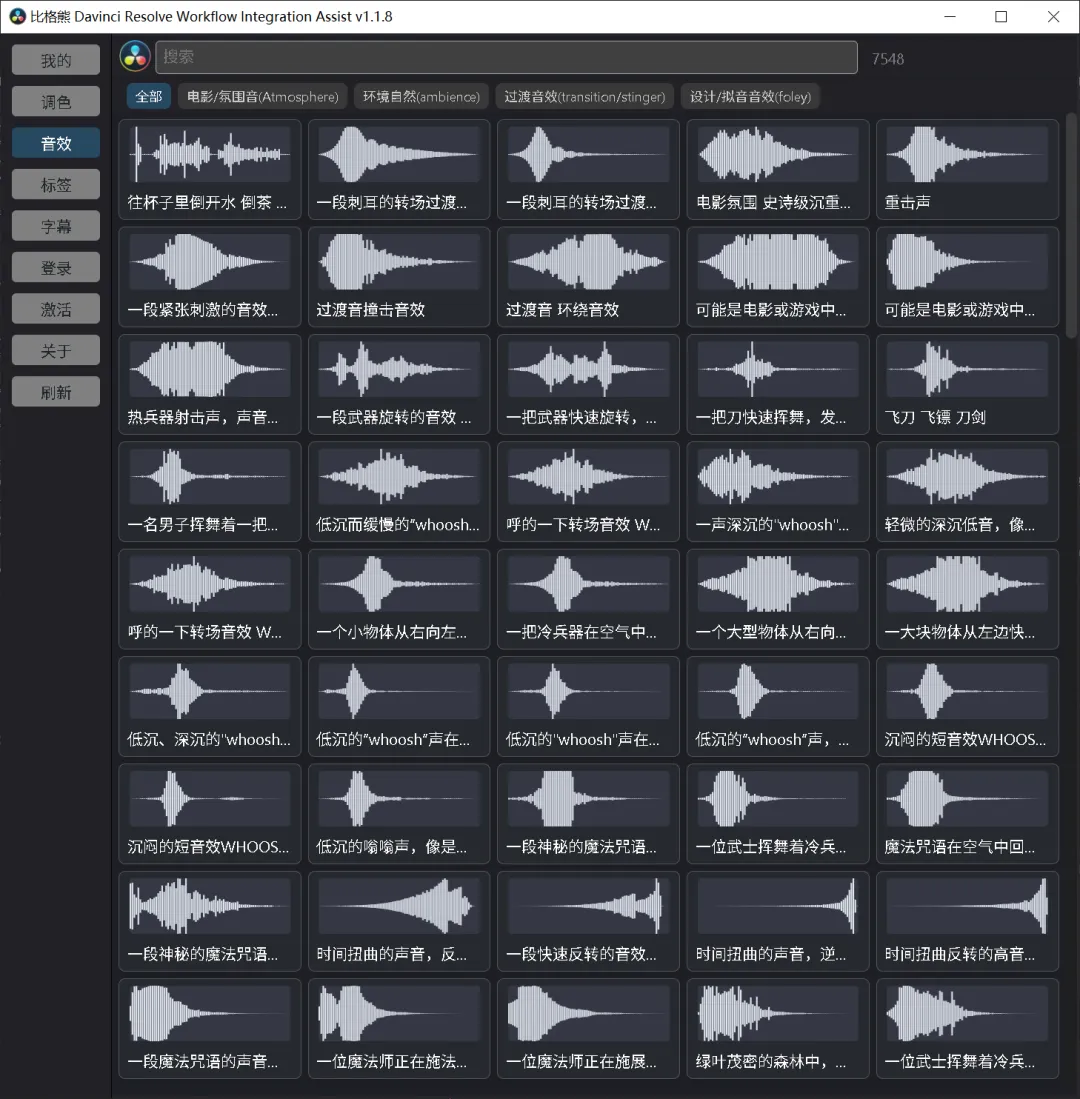This screenshot has height=1099, width=1080.
Task: Open the 字幕 sidebar section
Action: 56,226
